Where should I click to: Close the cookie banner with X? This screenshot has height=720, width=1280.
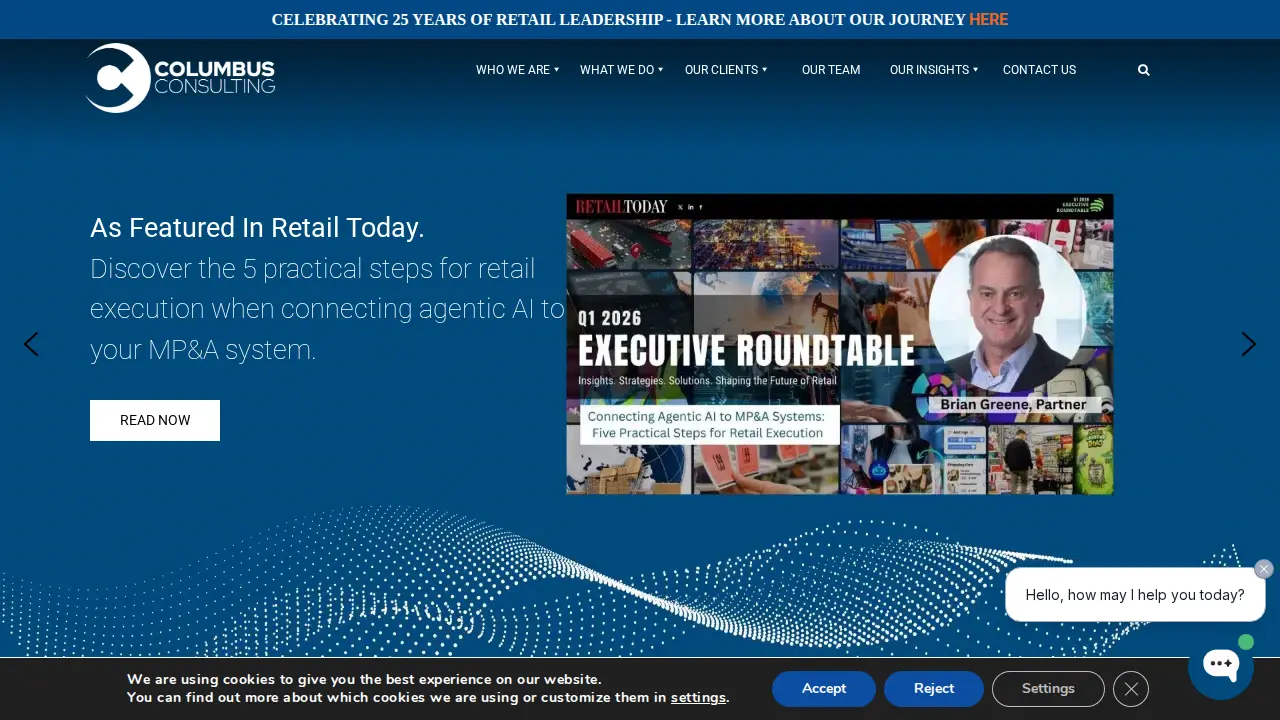tap(1131, 689)
